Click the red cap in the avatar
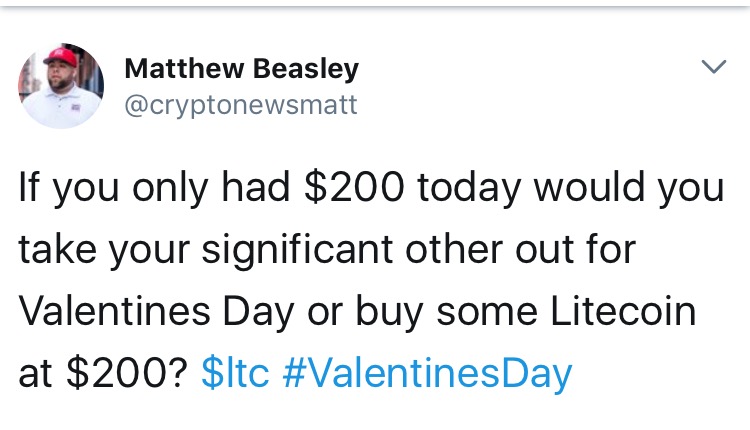This screenshot has width=750, height=430. (x=61, y=57)
